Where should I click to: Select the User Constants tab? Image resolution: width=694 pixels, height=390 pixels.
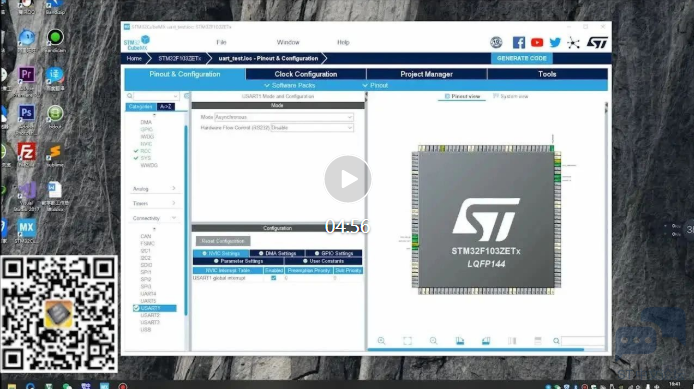coord(323,261)
